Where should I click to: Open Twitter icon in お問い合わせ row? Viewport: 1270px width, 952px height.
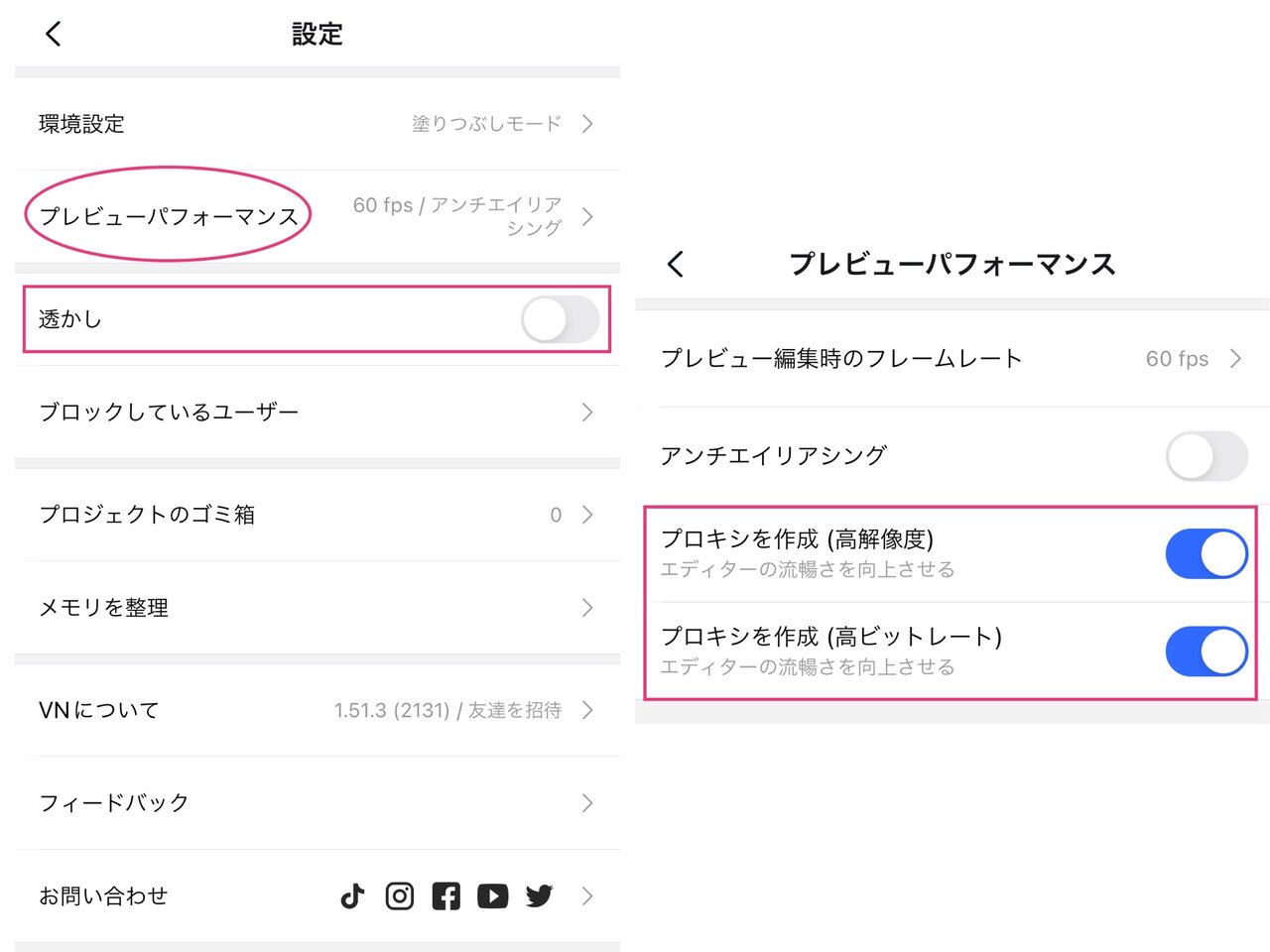click(539, 896)
